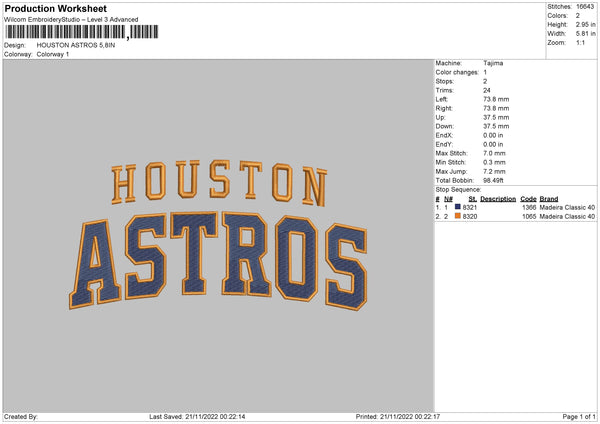Click the 'Colorway 1' value
600x424 pixels.
(x=53, y=54)
